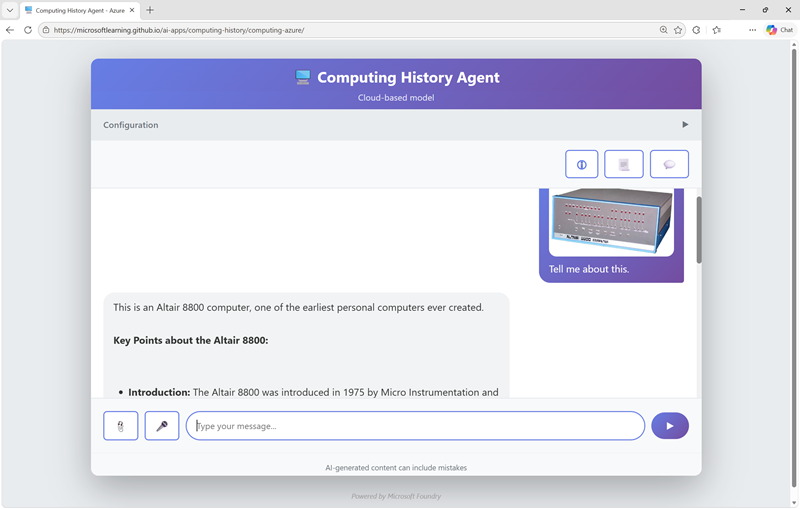Click the Configuration header label
The height and width of the screenshot is (509, 800).
[131, 125]
